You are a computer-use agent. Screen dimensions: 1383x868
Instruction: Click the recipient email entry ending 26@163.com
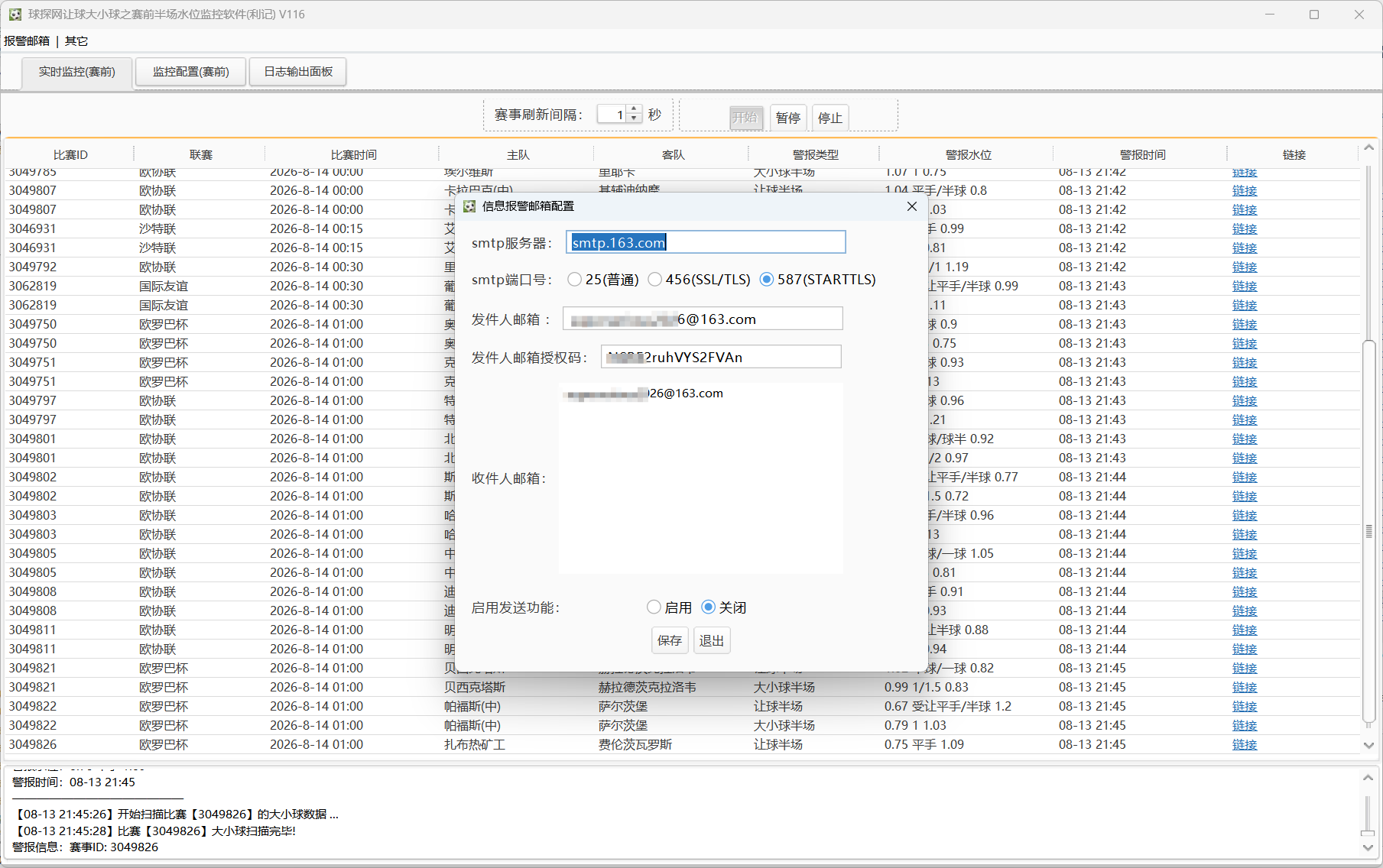click(x=643, y=394)
